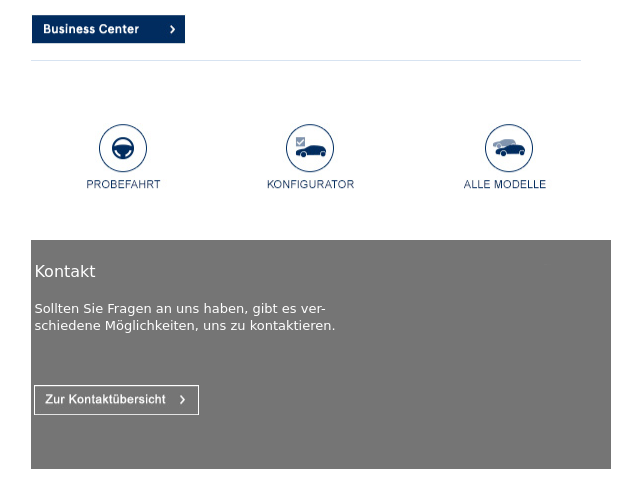Click the chevron arrow on Business Center
Screen dimensions: 640x504
(x=173, y=29)
